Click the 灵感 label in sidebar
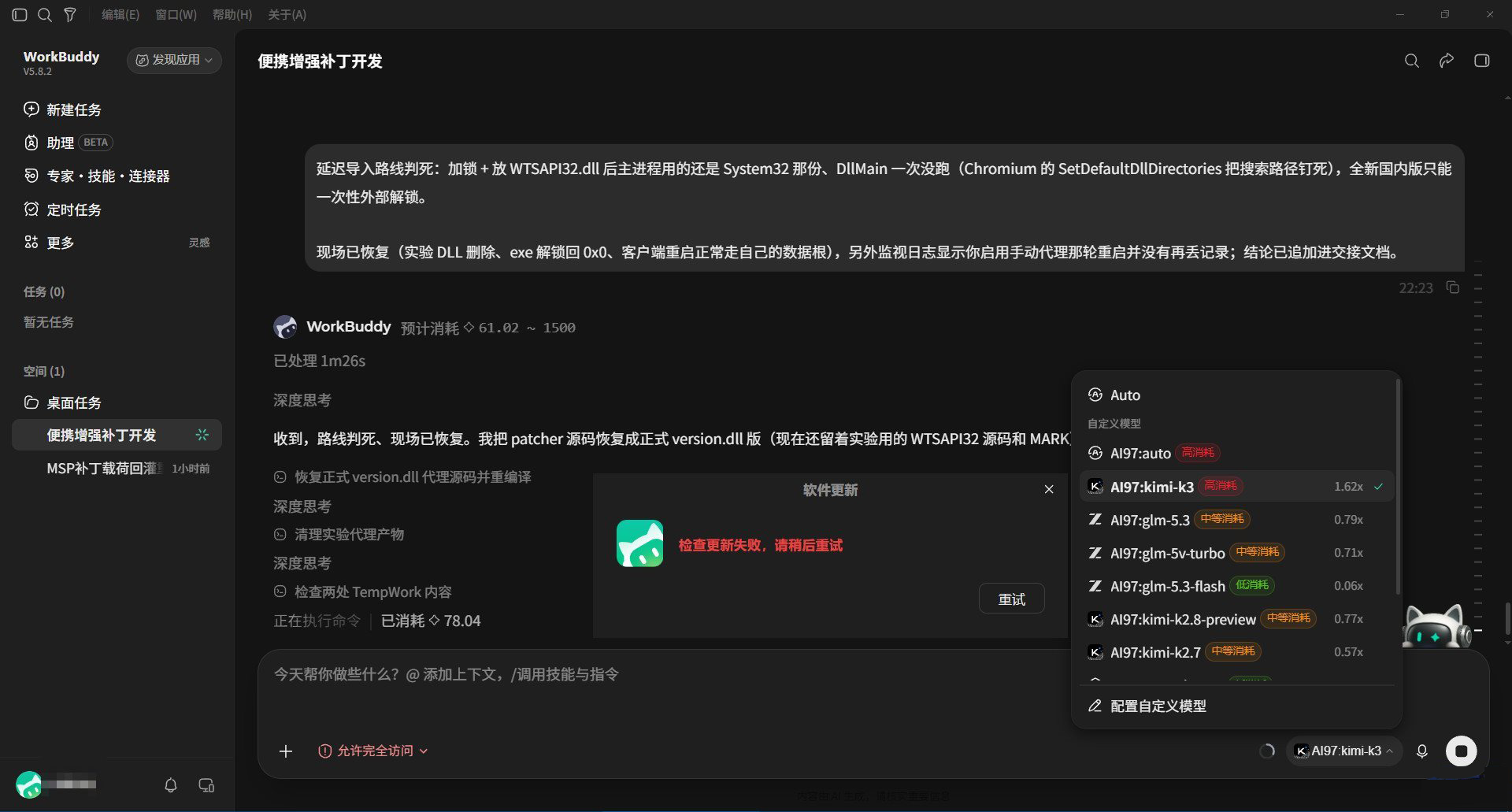Viewport: 1512px width, 812px height. (199, 243)
